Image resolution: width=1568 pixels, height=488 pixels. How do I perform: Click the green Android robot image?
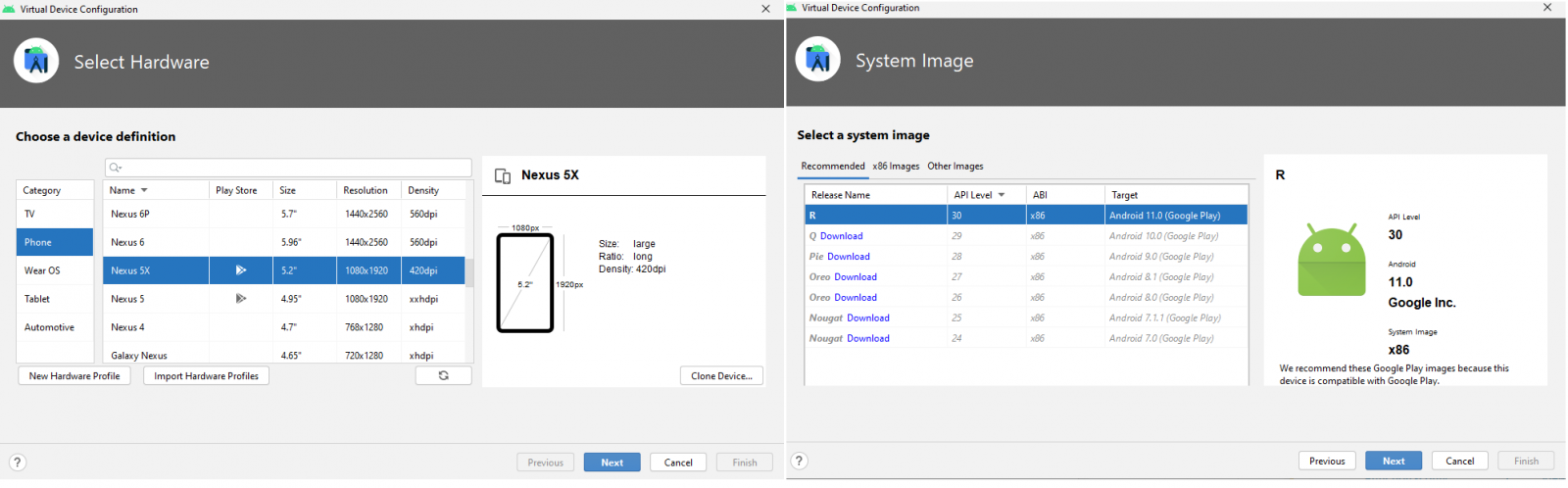point(1331,260)
